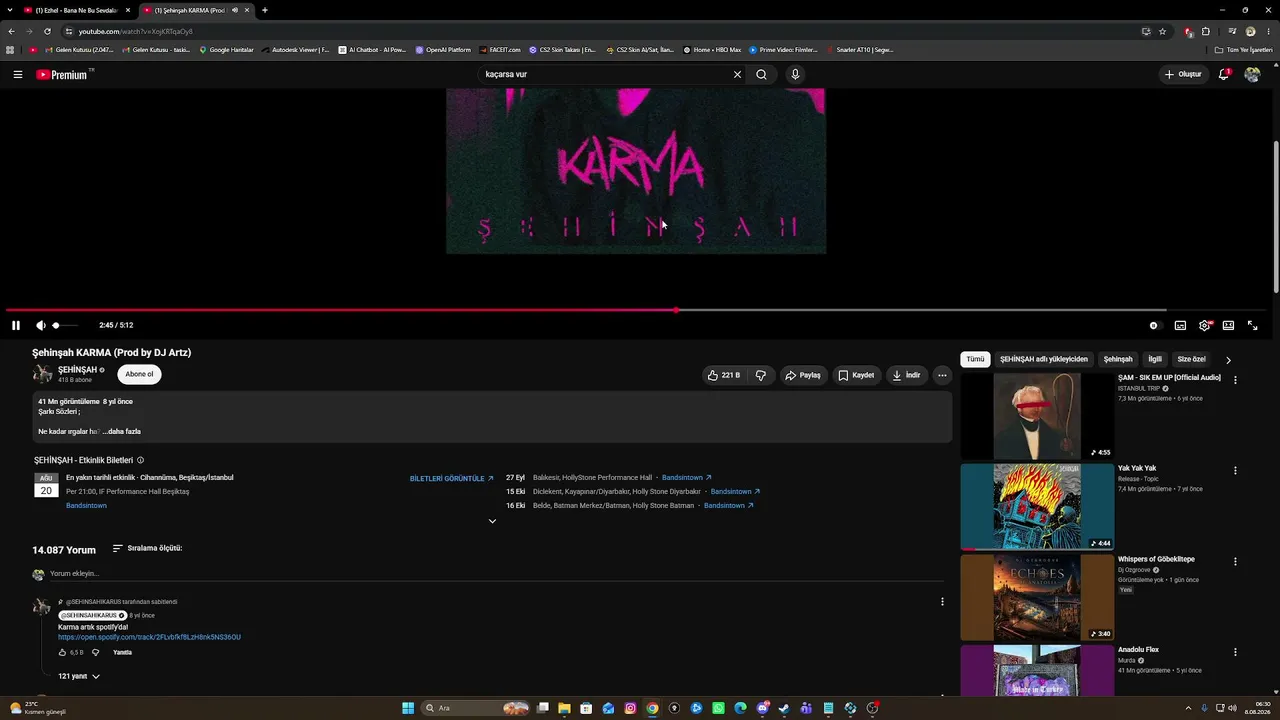Save the video with Kaydet
Viewport: 1280px width, 720px height.
[x=856, y=375]
